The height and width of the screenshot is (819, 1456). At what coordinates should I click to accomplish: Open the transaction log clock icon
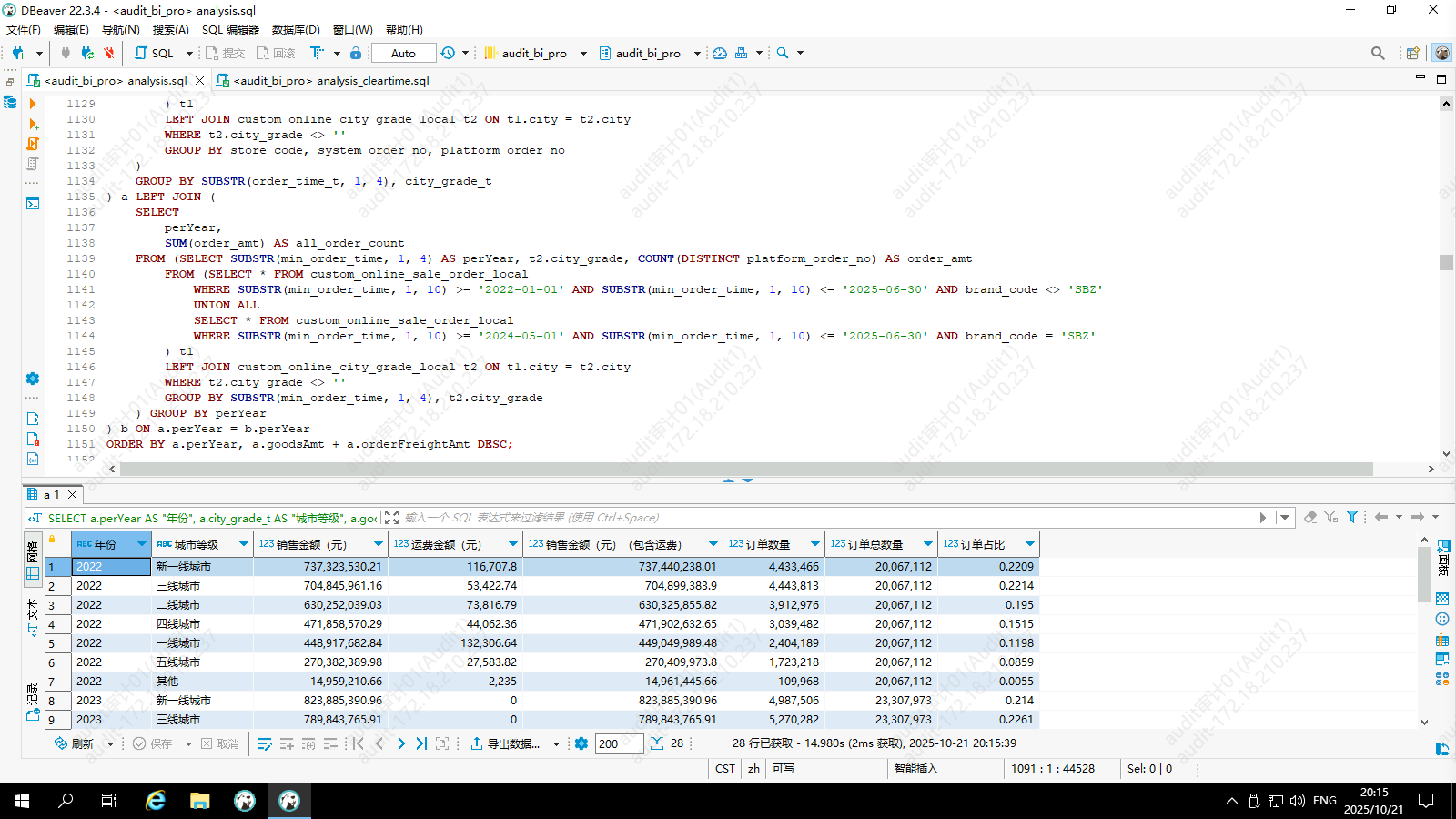[448, 53]
